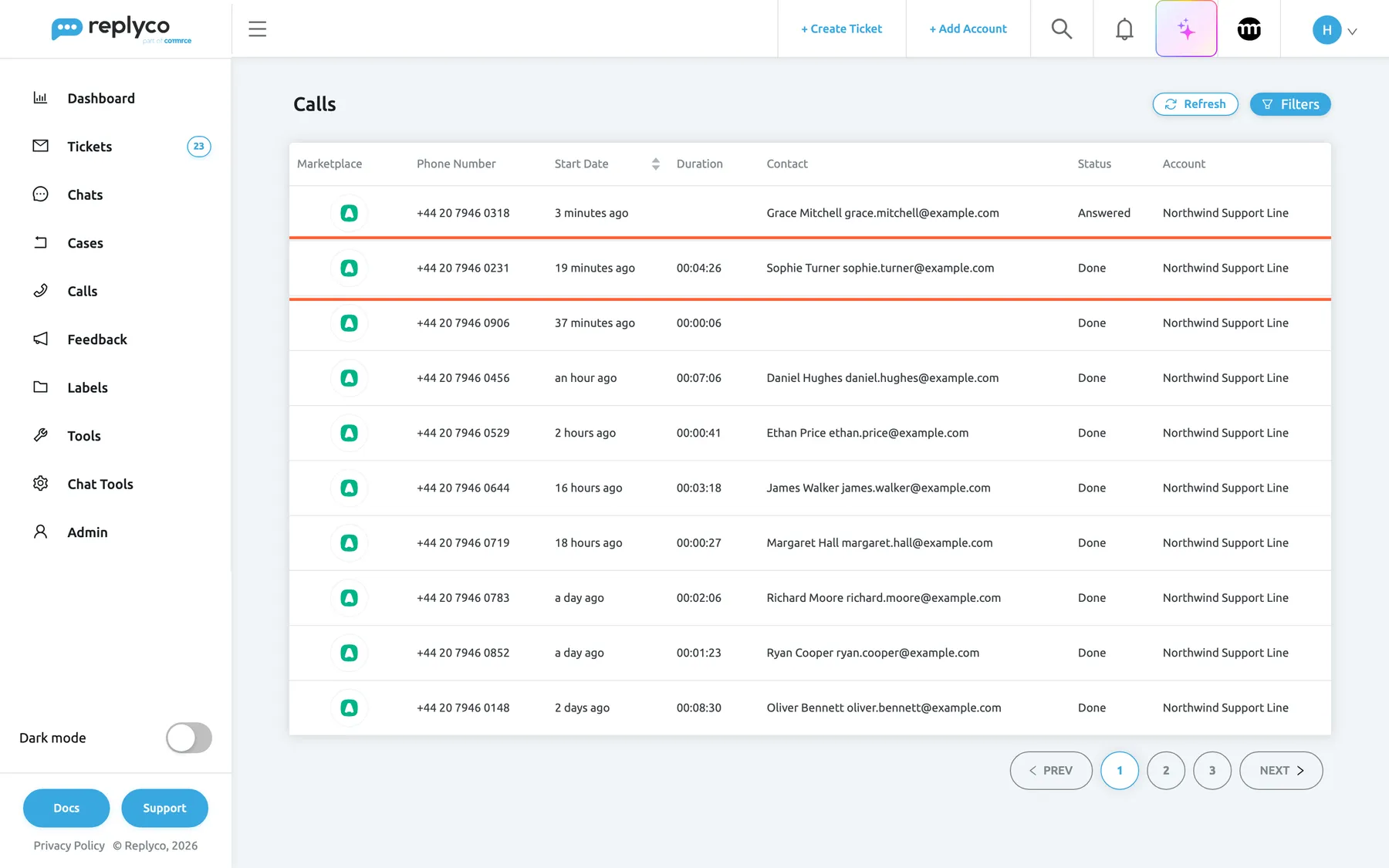
Task: Launch the AI sparkle assistant icon
Action: pyautogui.click(x=1186, y=29)
